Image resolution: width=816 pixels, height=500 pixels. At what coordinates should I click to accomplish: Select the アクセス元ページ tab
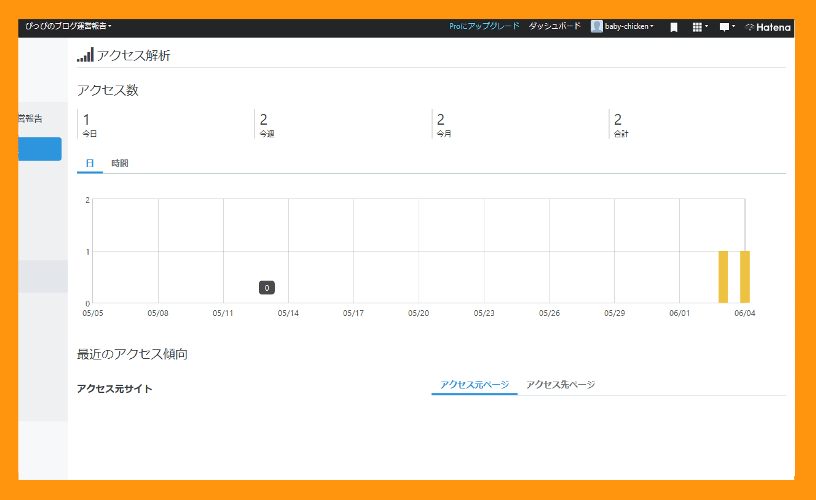474,385
